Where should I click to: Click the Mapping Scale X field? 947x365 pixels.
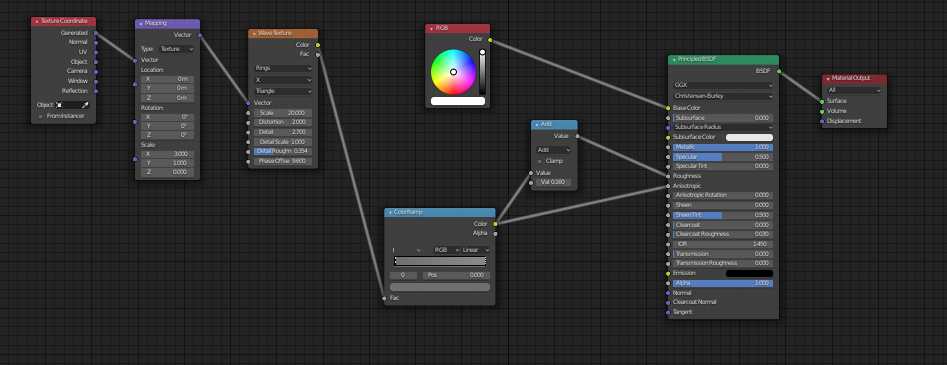[167, 154]
